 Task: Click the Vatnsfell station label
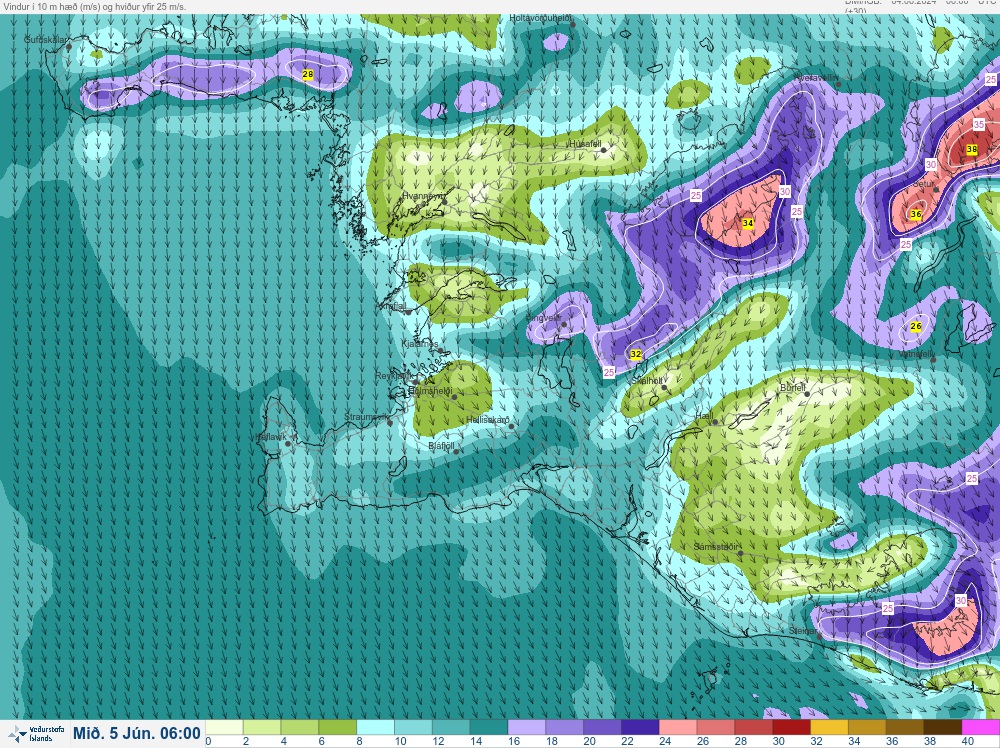click(x=916, y=354)
